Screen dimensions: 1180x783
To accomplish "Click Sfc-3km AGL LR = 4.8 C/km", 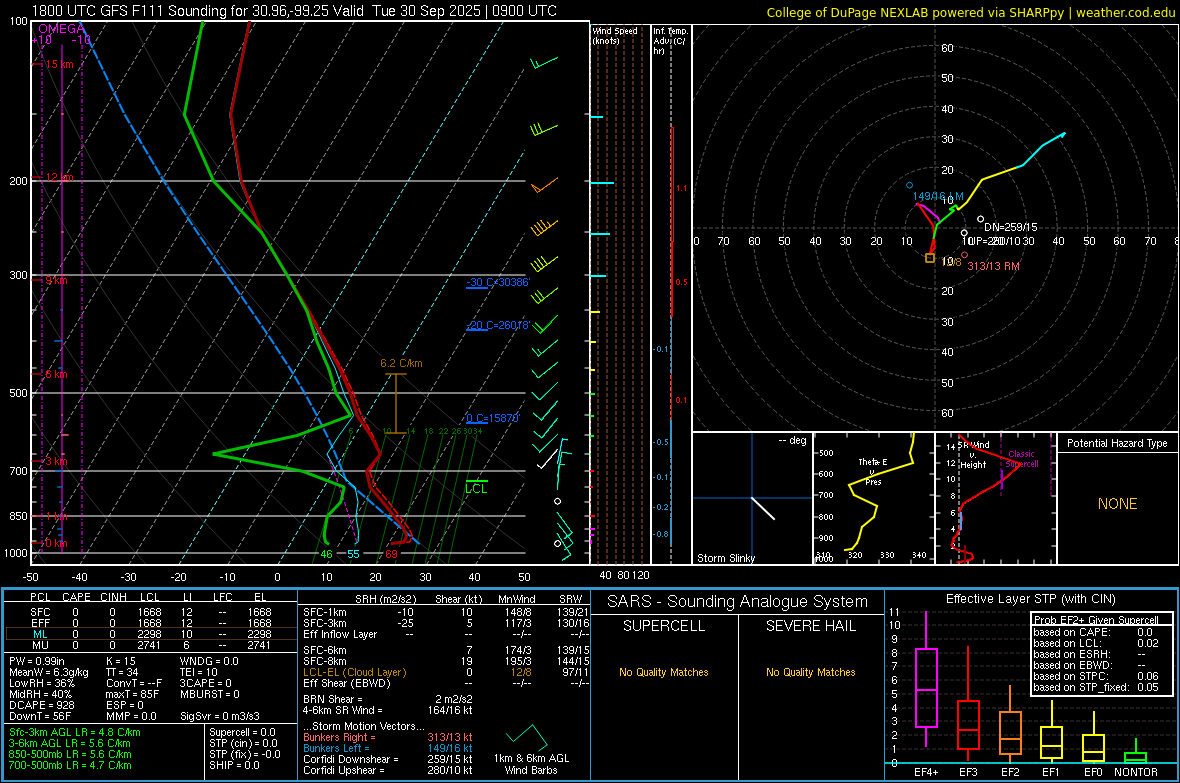I will tap(75, 732).
